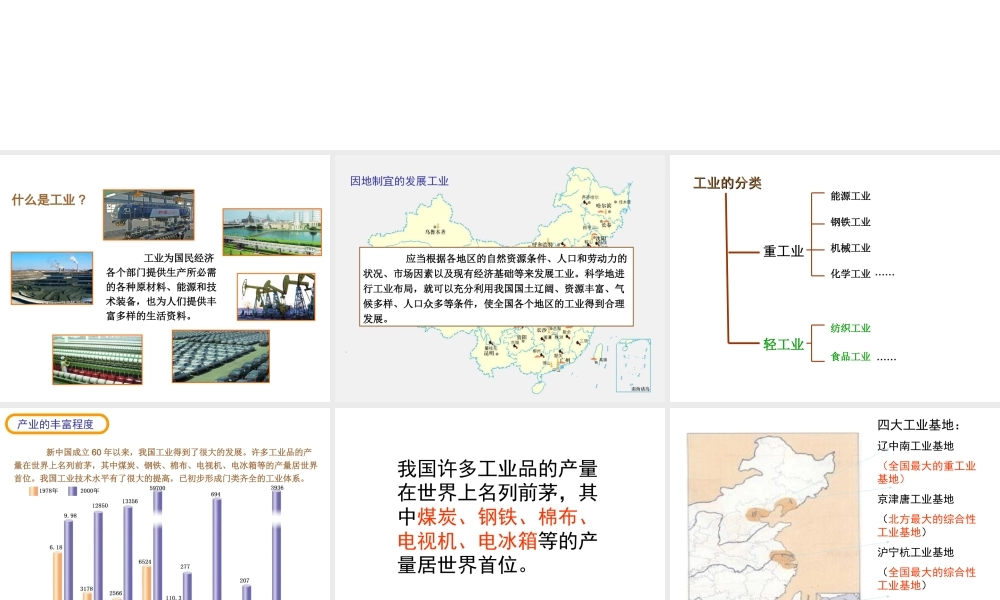Image resolution: width=1000 pixels, height=600 pixels.
Task: Select the smoking factory photo
Action: (52, 278)
